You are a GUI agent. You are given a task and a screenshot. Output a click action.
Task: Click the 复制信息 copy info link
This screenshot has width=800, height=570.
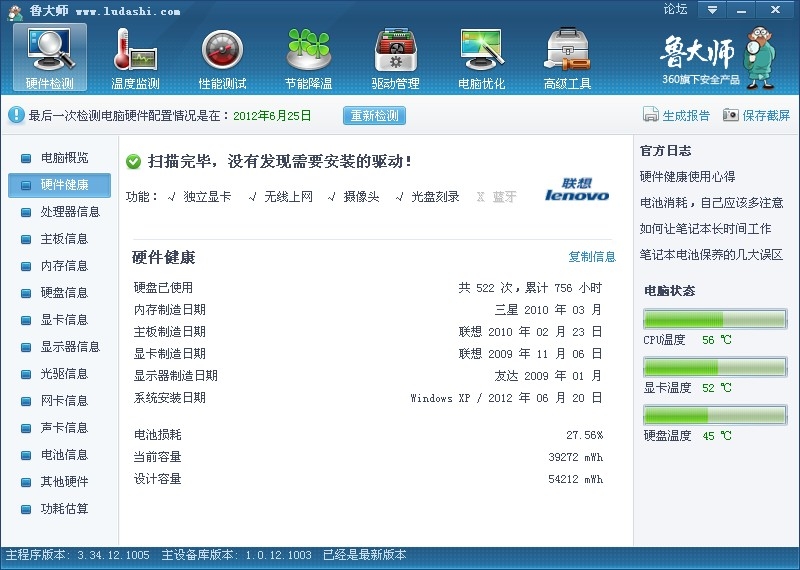(592, 257)
